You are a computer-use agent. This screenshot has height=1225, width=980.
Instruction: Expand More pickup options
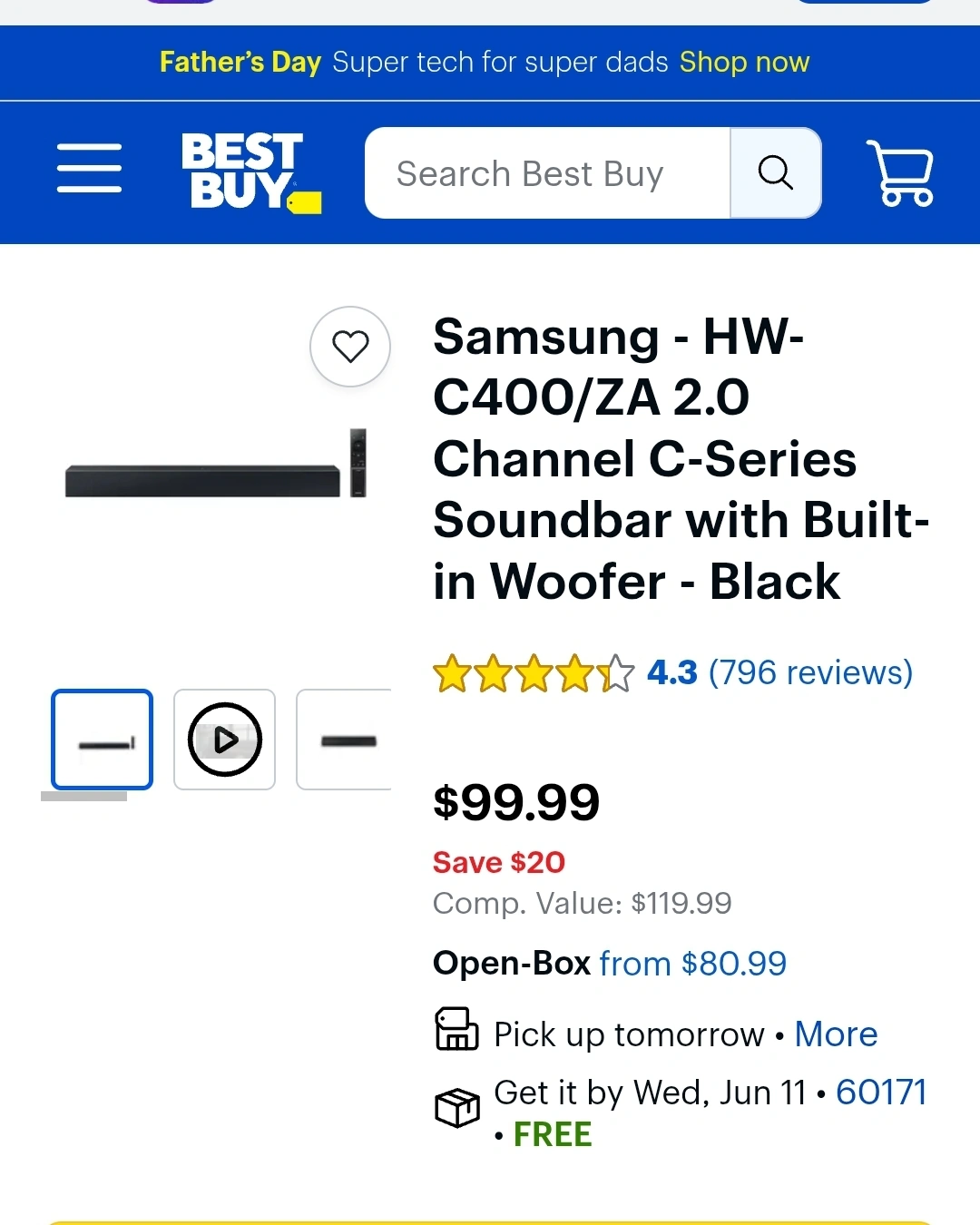836,1034
